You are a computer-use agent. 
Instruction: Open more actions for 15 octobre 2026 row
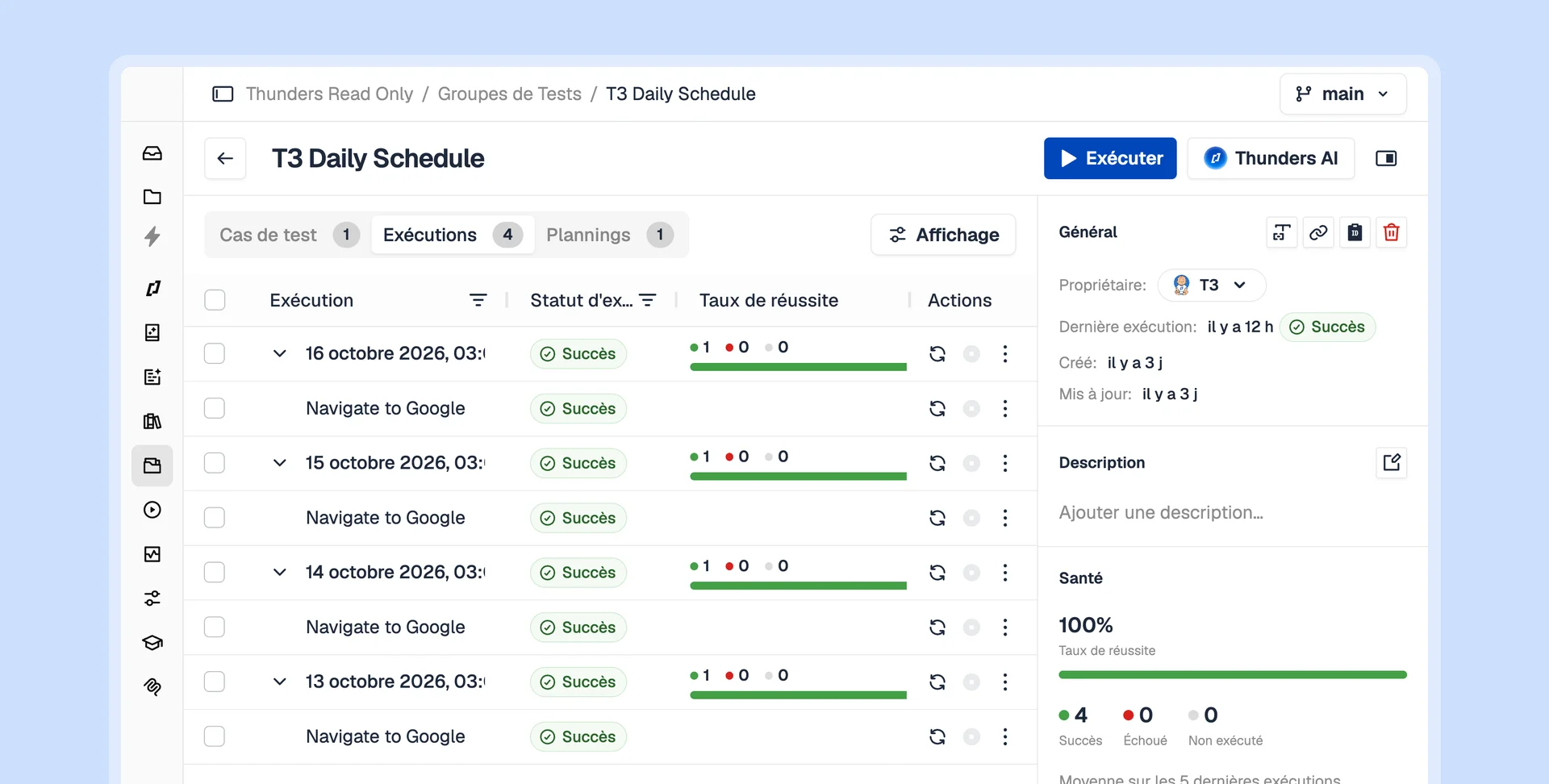[x=1005, y=463]
